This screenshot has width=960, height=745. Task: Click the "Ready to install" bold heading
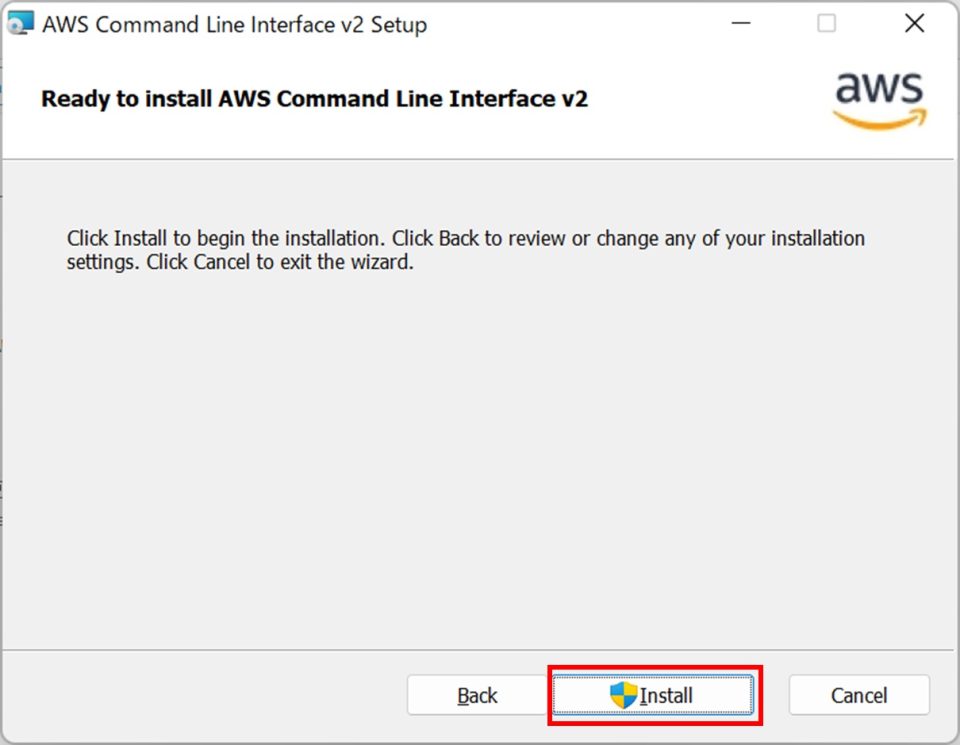(x=314, y=99)
